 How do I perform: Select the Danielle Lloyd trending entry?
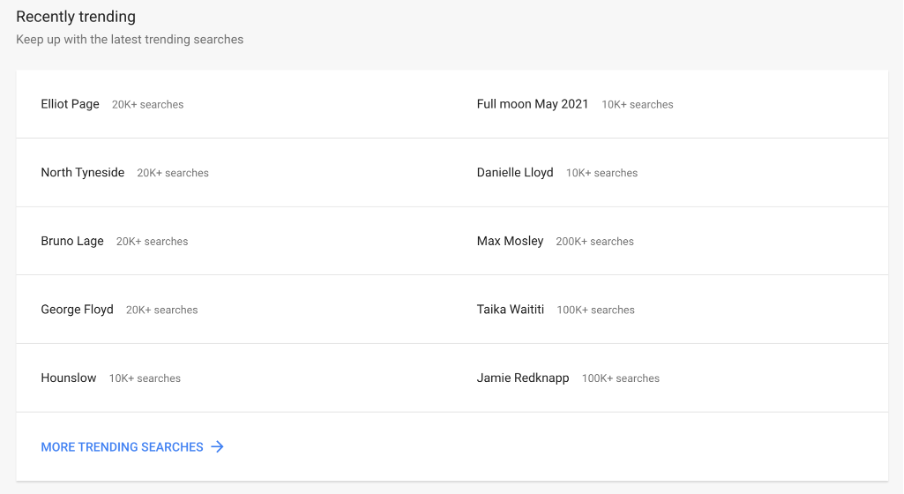coord(515,172)
